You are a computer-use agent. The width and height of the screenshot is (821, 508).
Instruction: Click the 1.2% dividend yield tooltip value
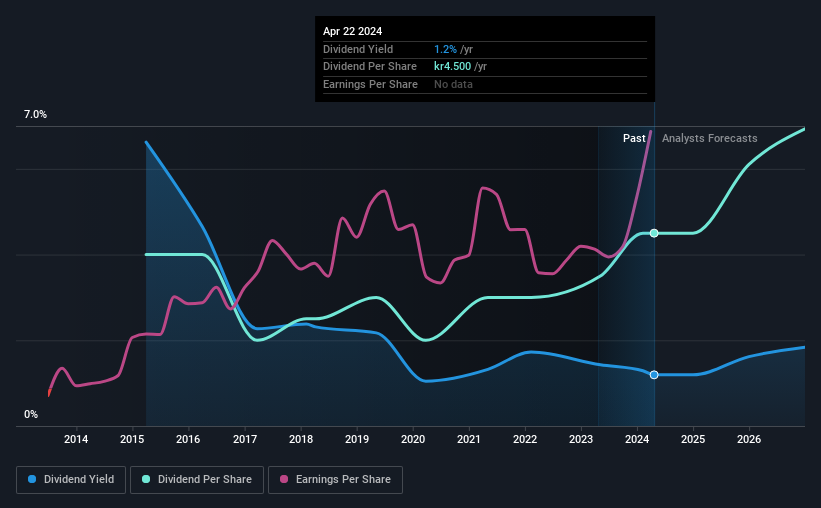[x=445, y=49]
